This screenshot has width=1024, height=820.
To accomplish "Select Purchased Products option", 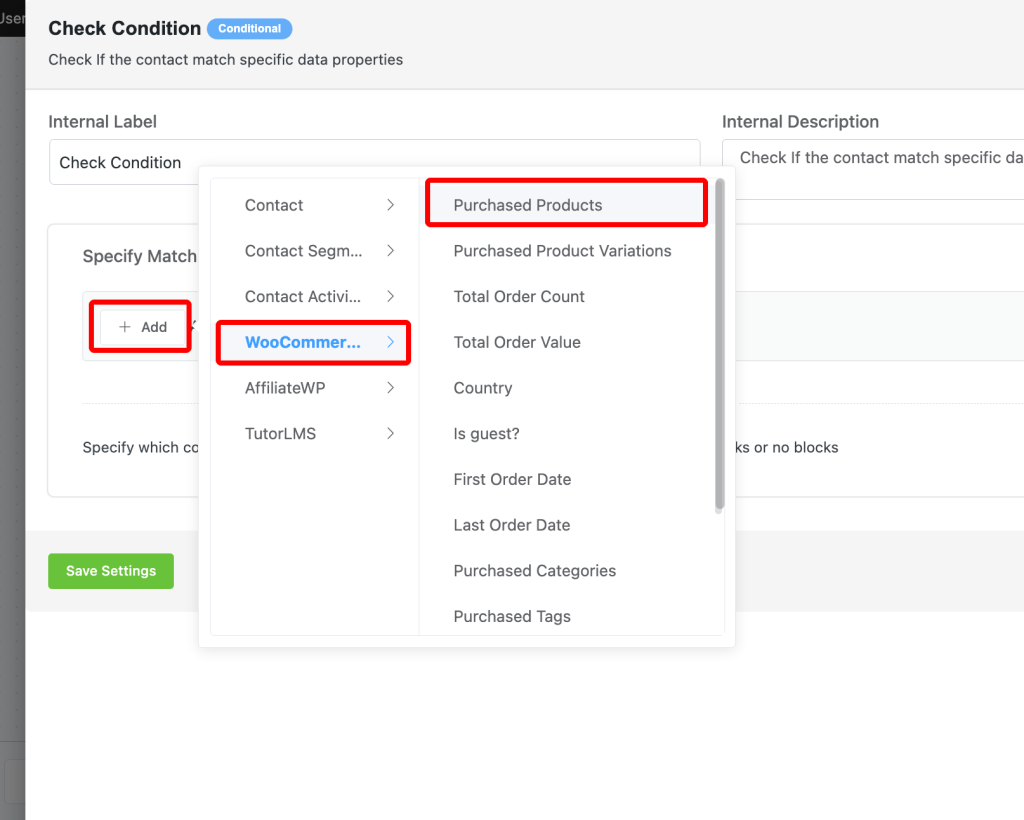I will click(528, 205).
